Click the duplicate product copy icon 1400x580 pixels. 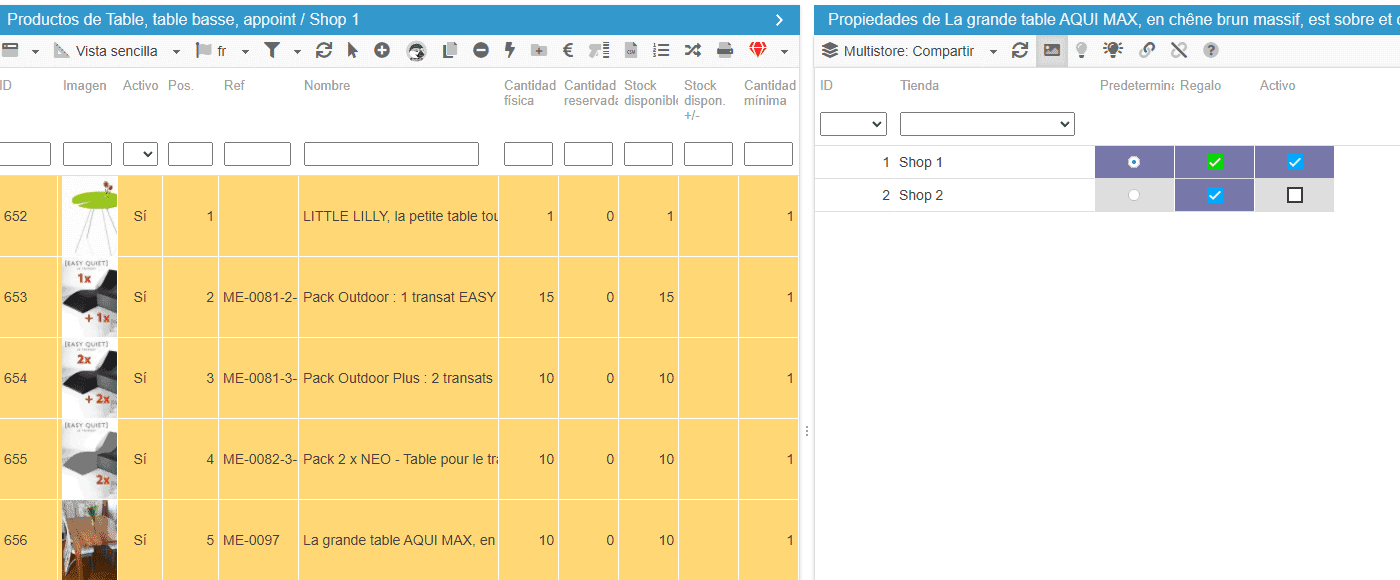coord(450,50)
